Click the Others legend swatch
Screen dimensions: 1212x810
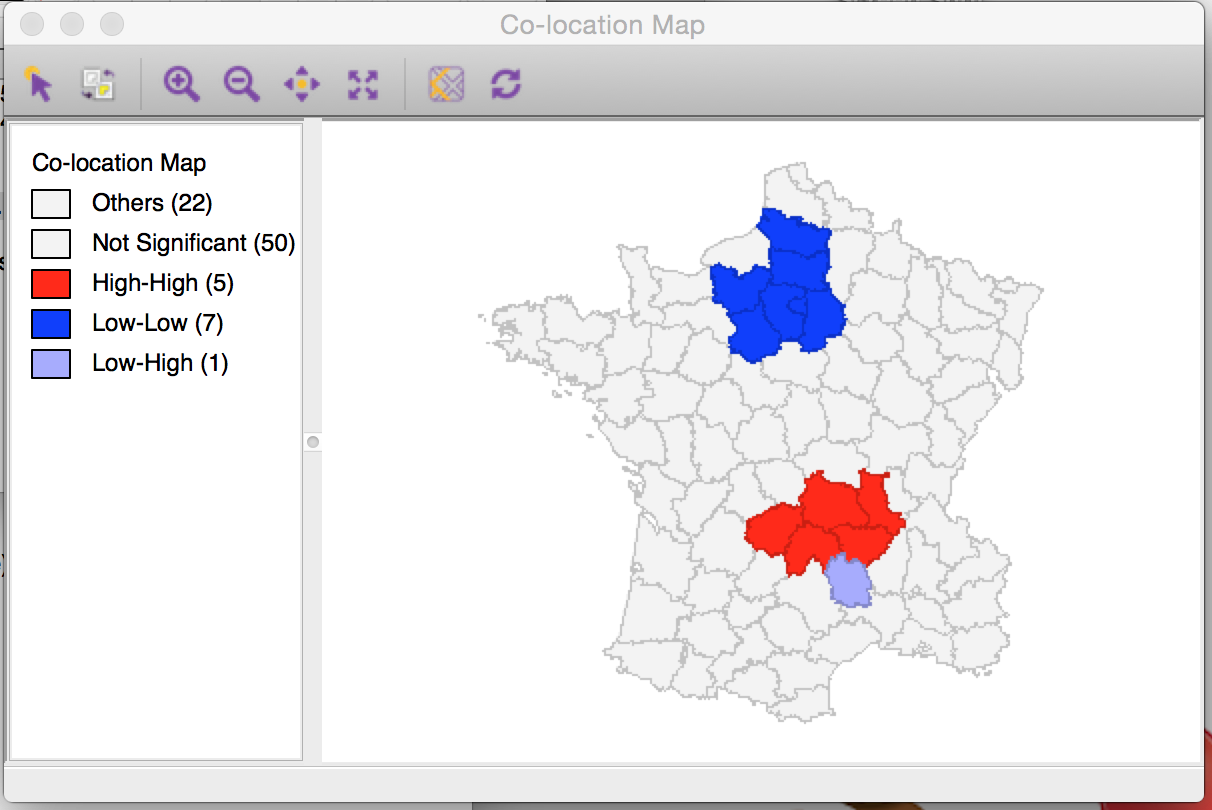pos(51,203)
